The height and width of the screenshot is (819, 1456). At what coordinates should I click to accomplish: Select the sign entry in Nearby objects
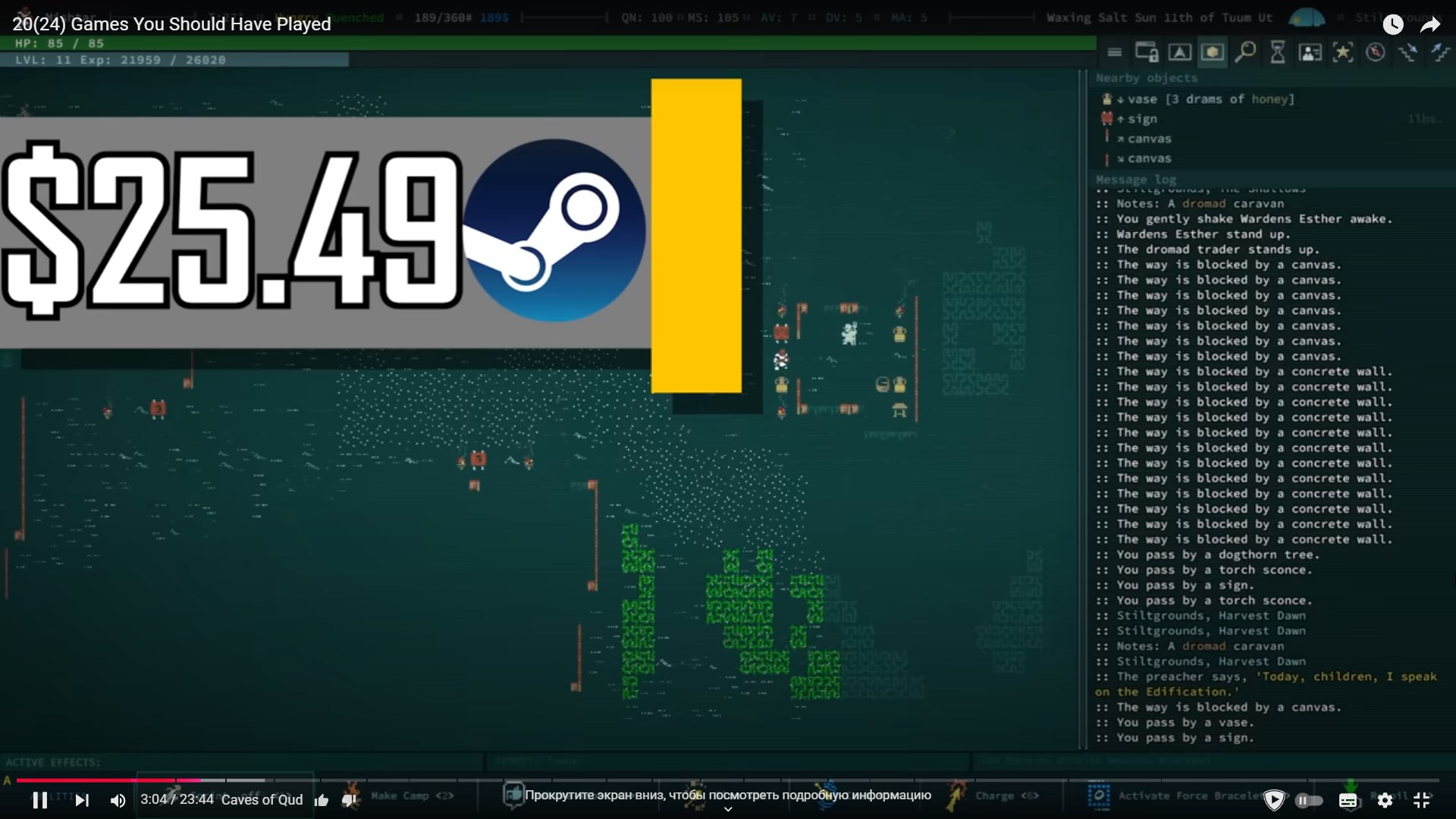pyautogui.click(x=1129, y=119)
